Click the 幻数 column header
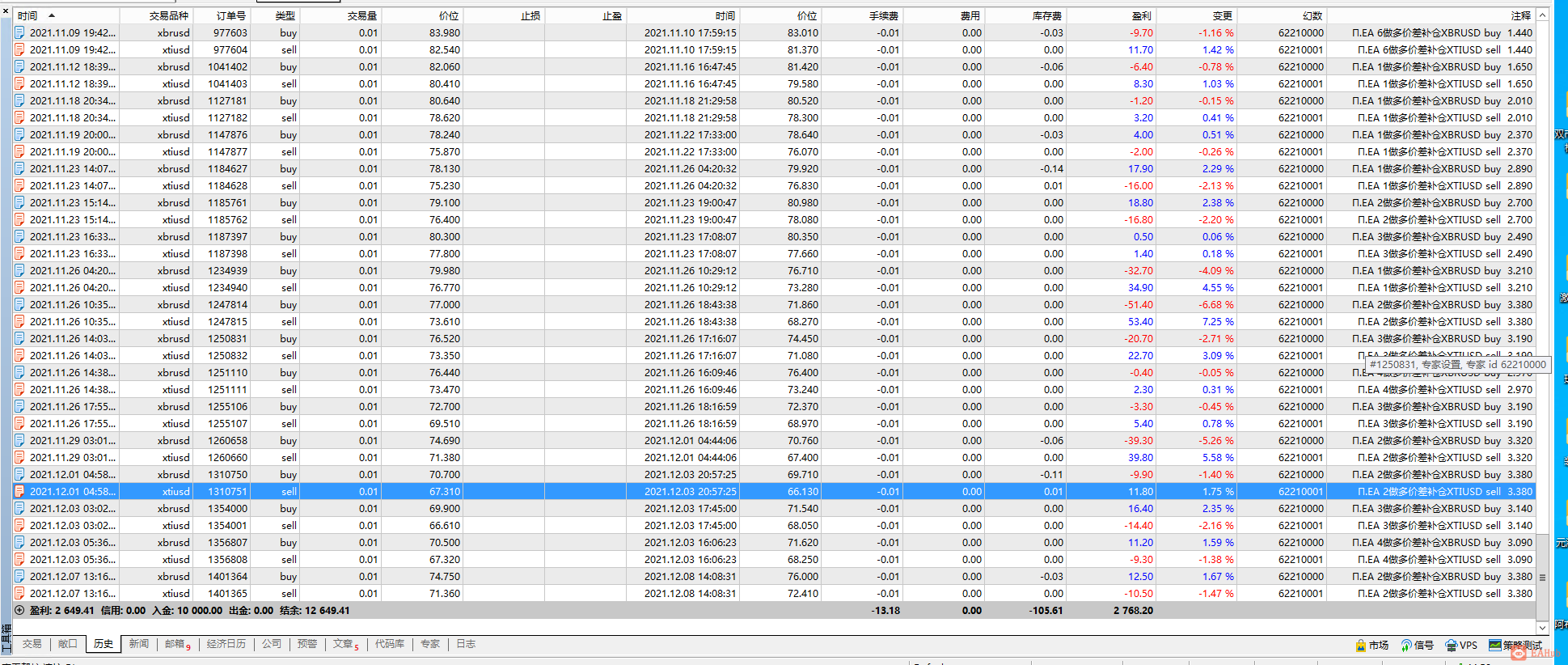 click(1282, 15)
